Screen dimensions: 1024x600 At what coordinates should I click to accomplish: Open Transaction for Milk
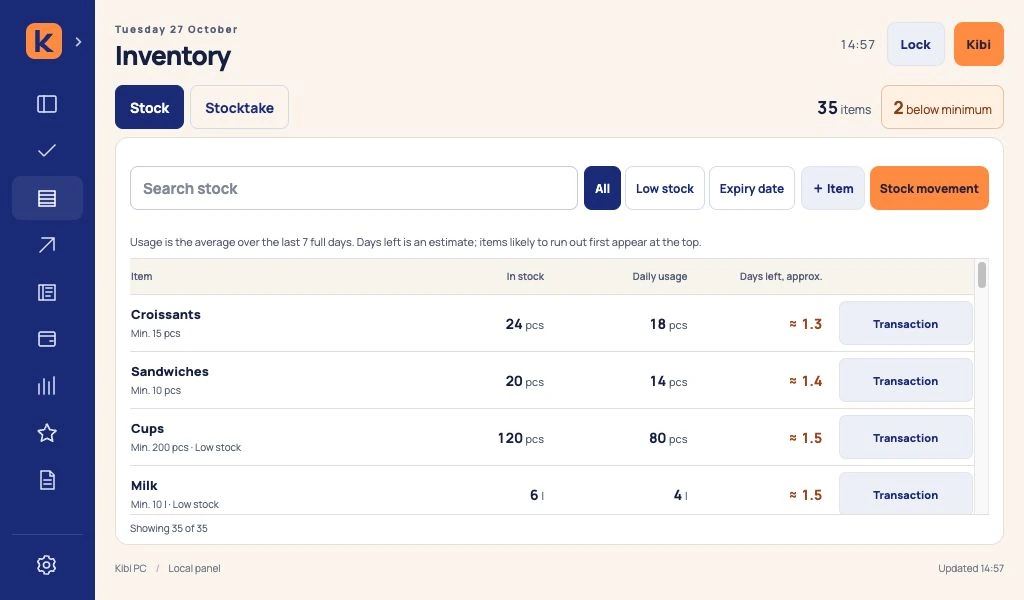[906, 494]
